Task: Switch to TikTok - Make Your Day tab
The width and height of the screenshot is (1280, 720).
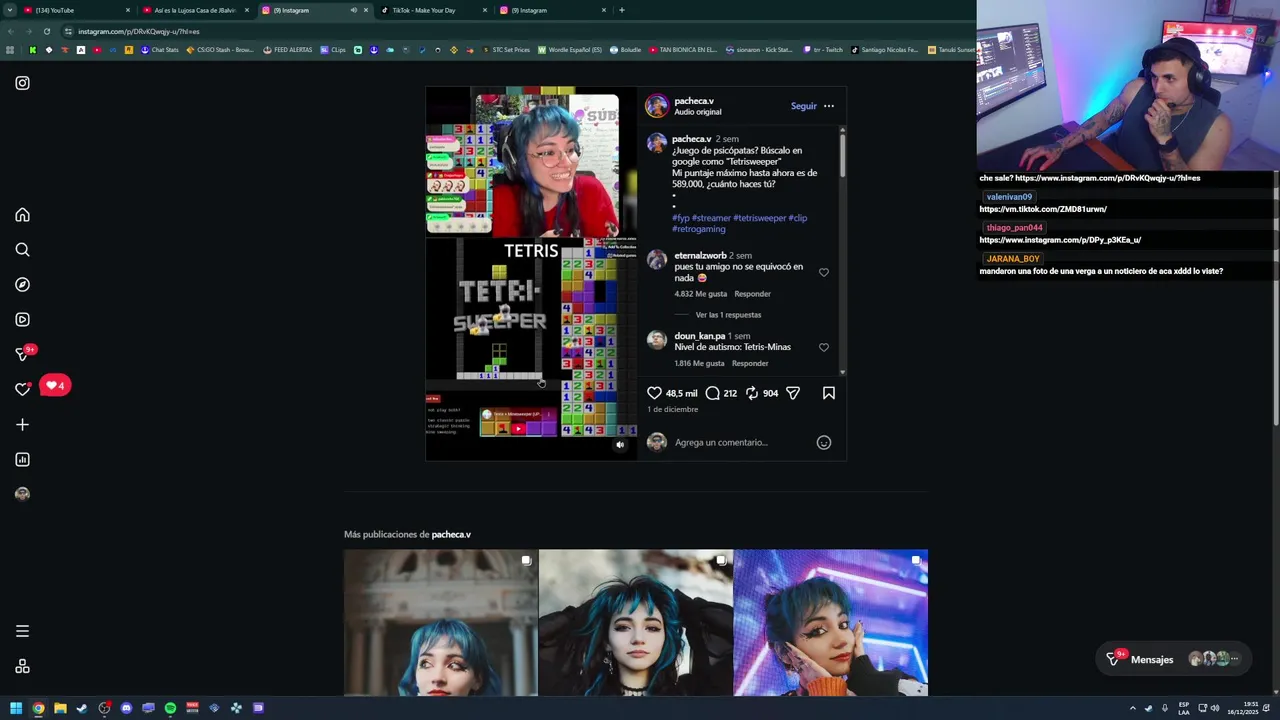Action: [x=430, y=10]
